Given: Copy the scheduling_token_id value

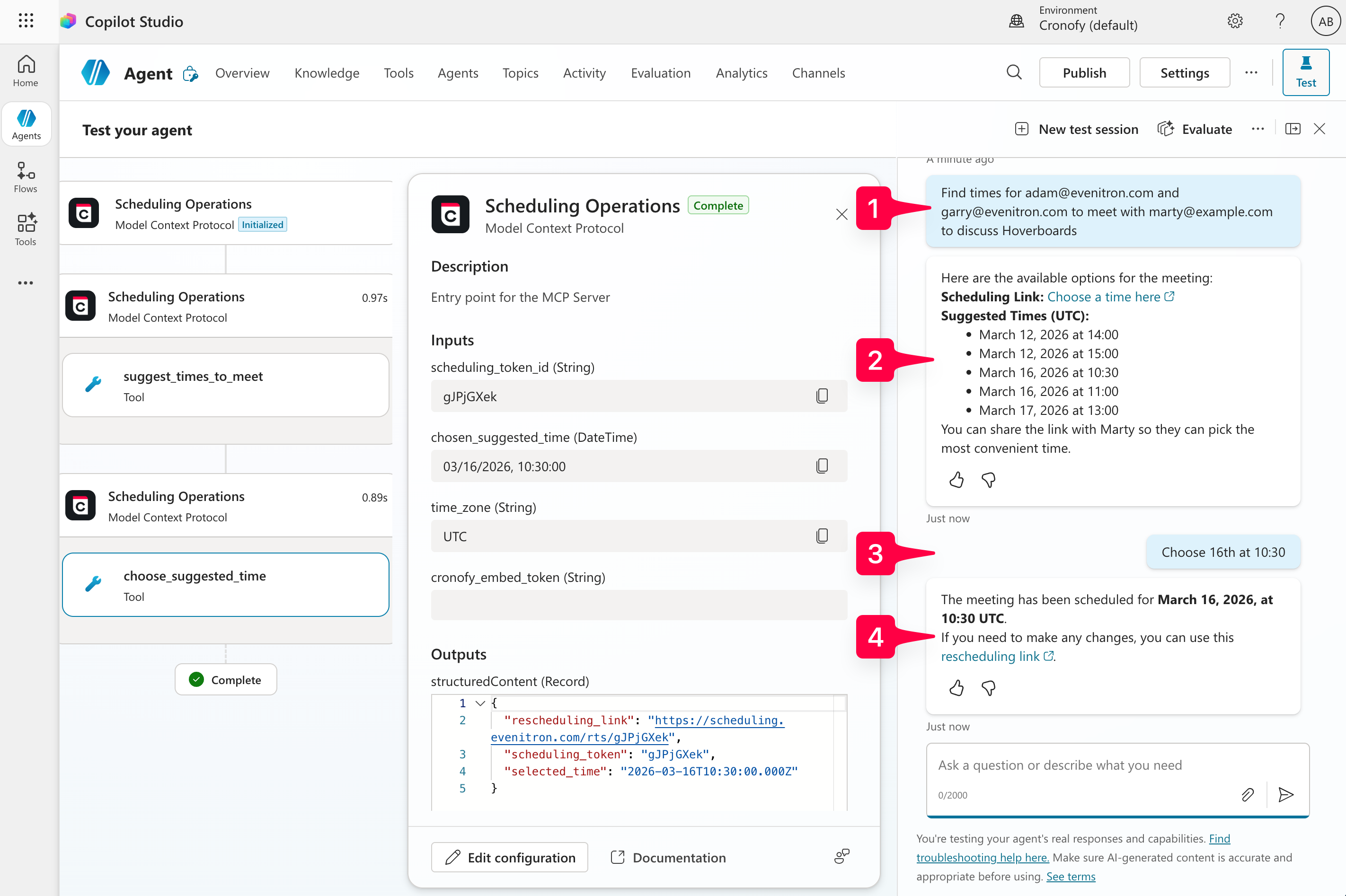Looking at the screenshot, I should click(x=821, y=396).
